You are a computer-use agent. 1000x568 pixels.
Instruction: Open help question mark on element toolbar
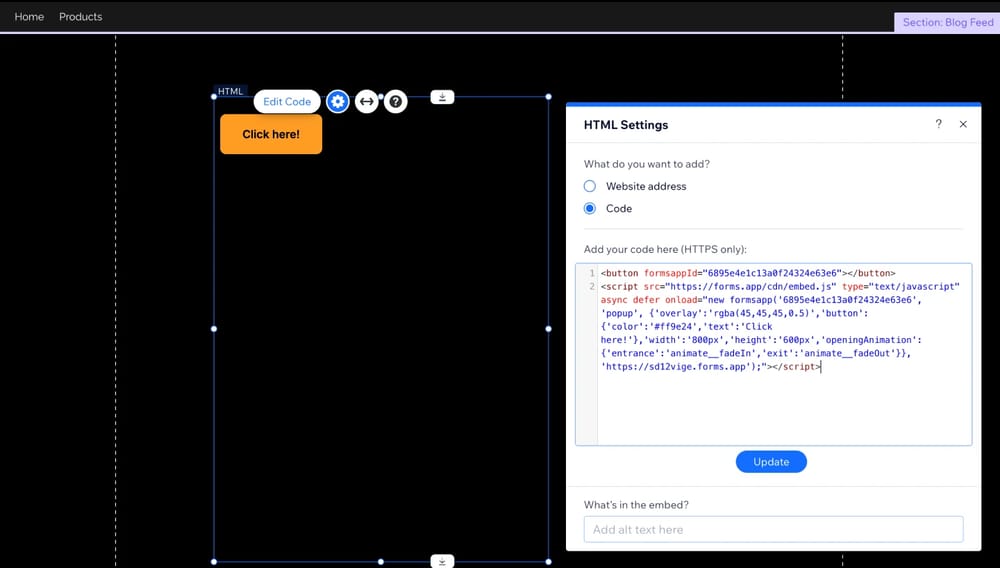[x=395, y=101]
